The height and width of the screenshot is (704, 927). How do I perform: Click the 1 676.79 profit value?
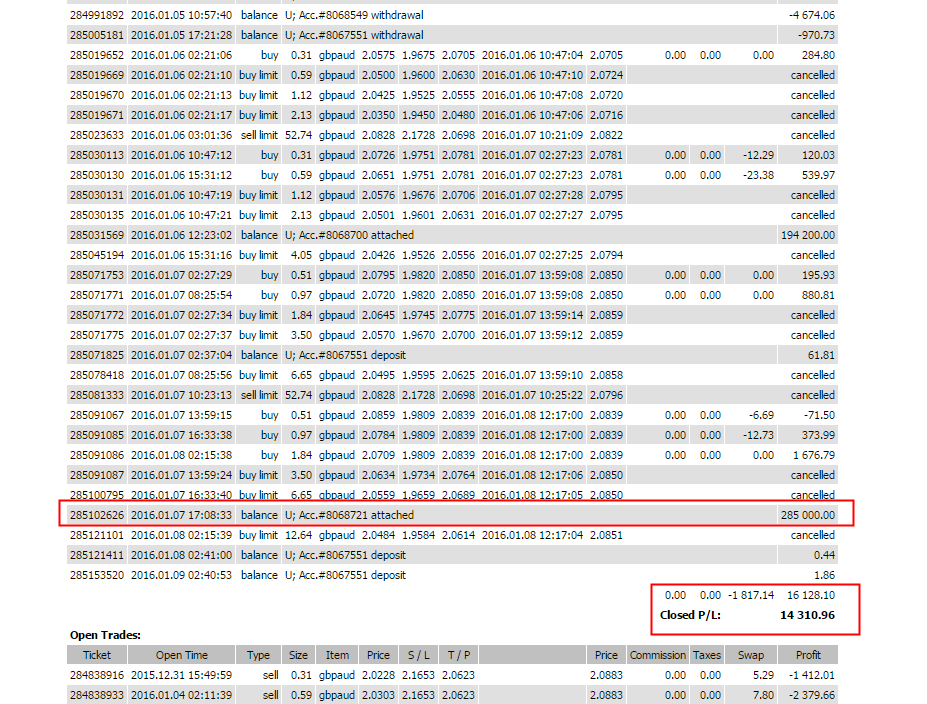[814, 456]
